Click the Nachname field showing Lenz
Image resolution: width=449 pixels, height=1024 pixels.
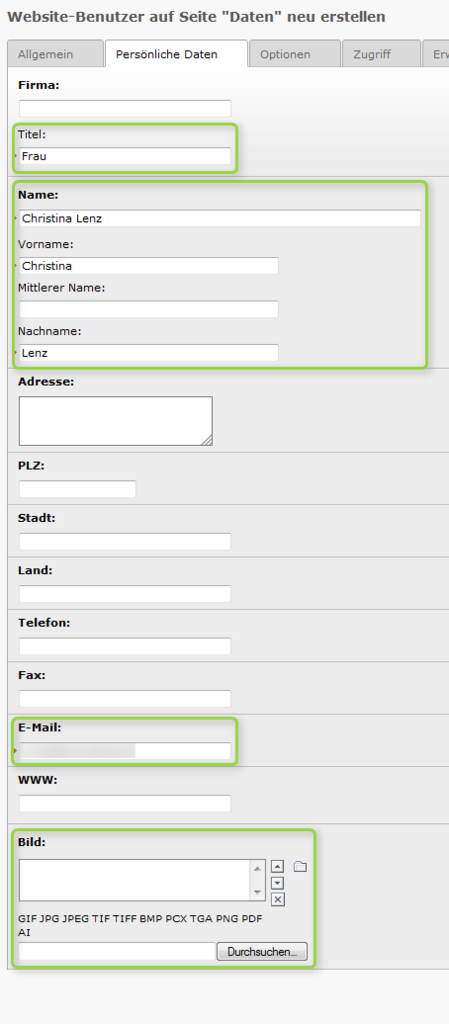[x=149, y=353]
